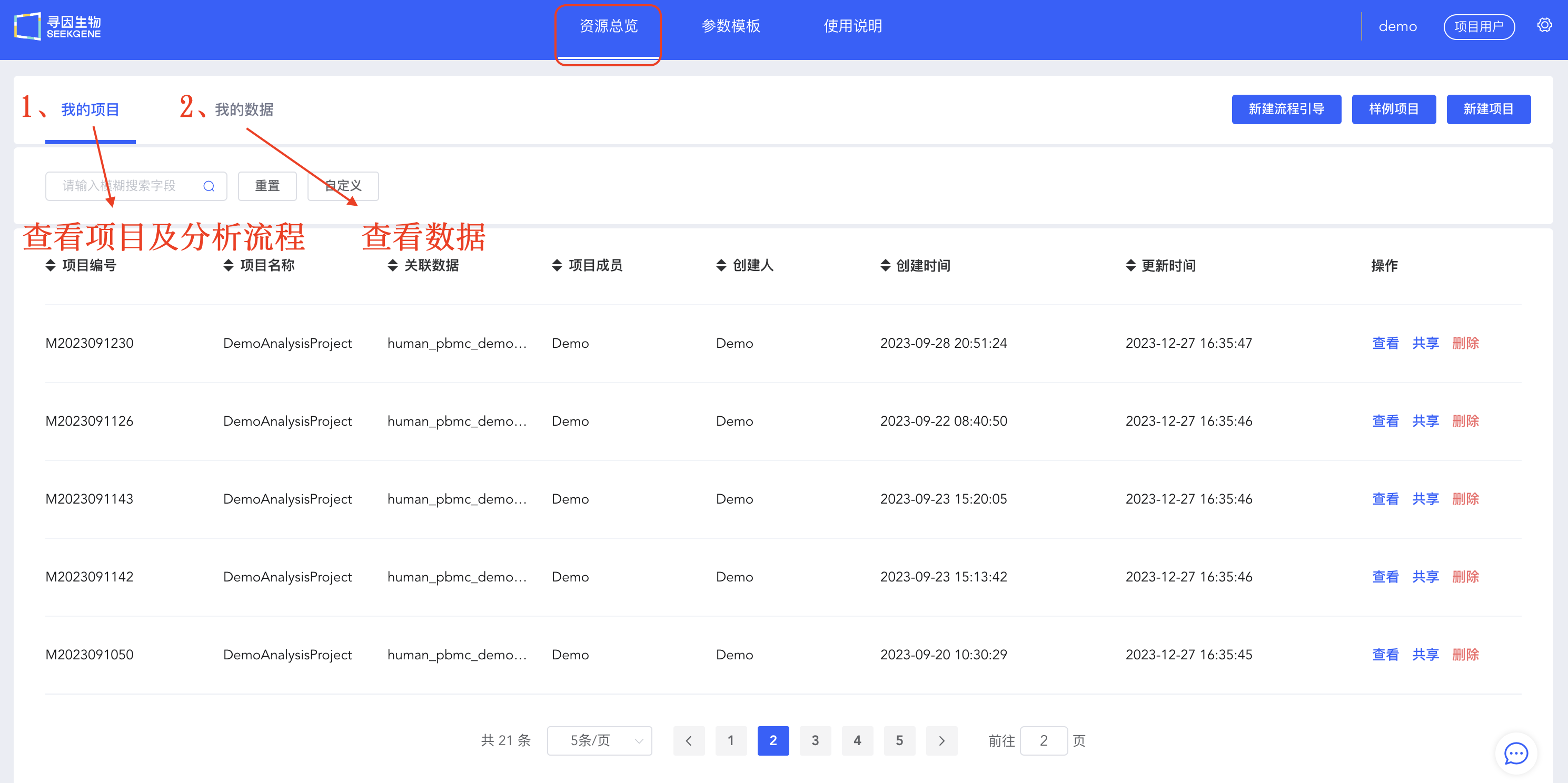Click the demo username
Screen dimensions: 1568x783
(x=1397, y=26)
